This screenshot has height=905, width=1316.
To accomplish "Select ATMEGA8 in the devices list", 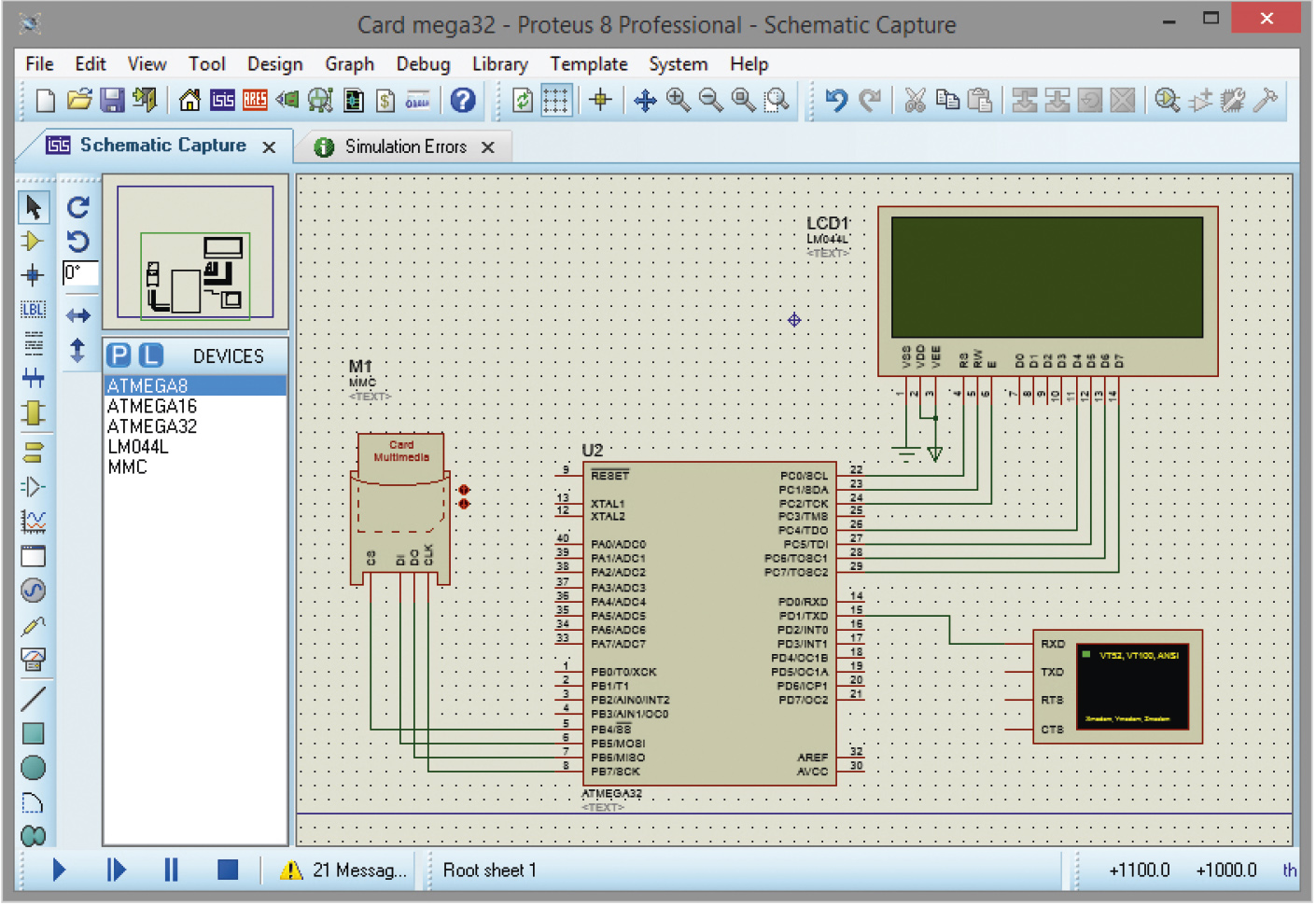I will tap(195, 386).
